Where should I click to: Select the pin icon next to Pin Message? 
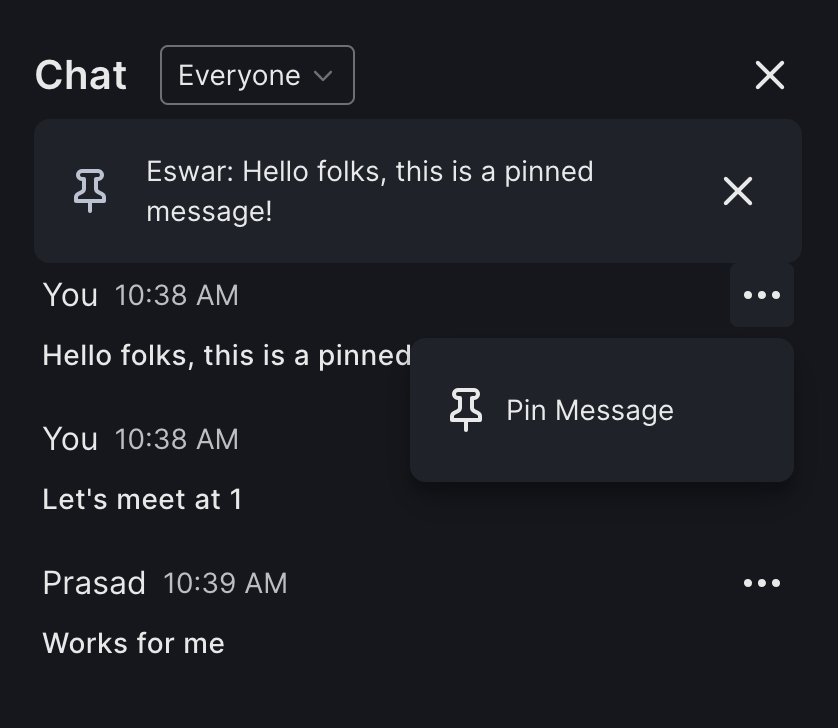[465, 409]
